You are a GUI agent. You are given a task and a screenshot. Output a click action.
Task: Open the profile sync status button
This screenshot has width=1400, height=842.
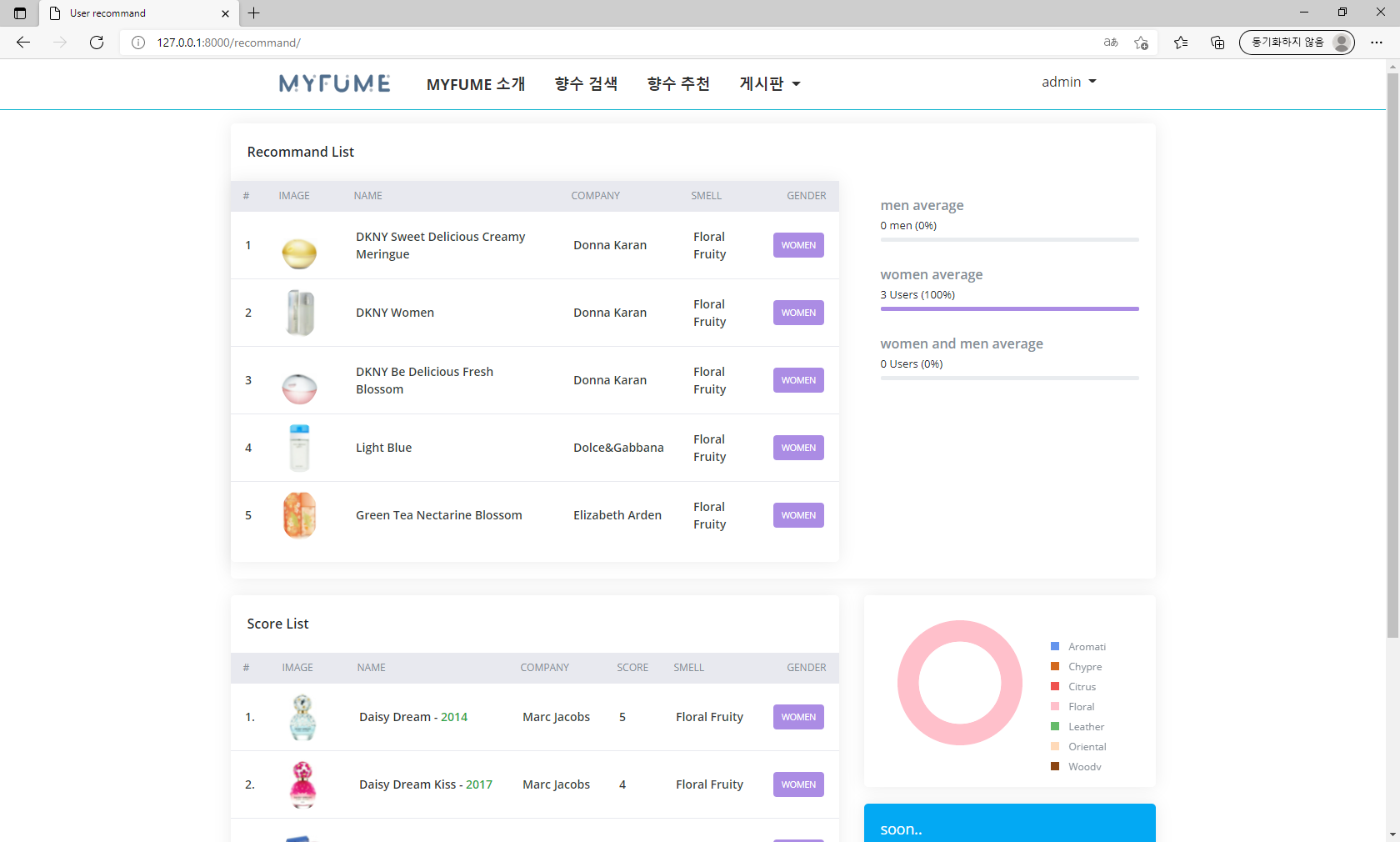[x=1296, y=43]
